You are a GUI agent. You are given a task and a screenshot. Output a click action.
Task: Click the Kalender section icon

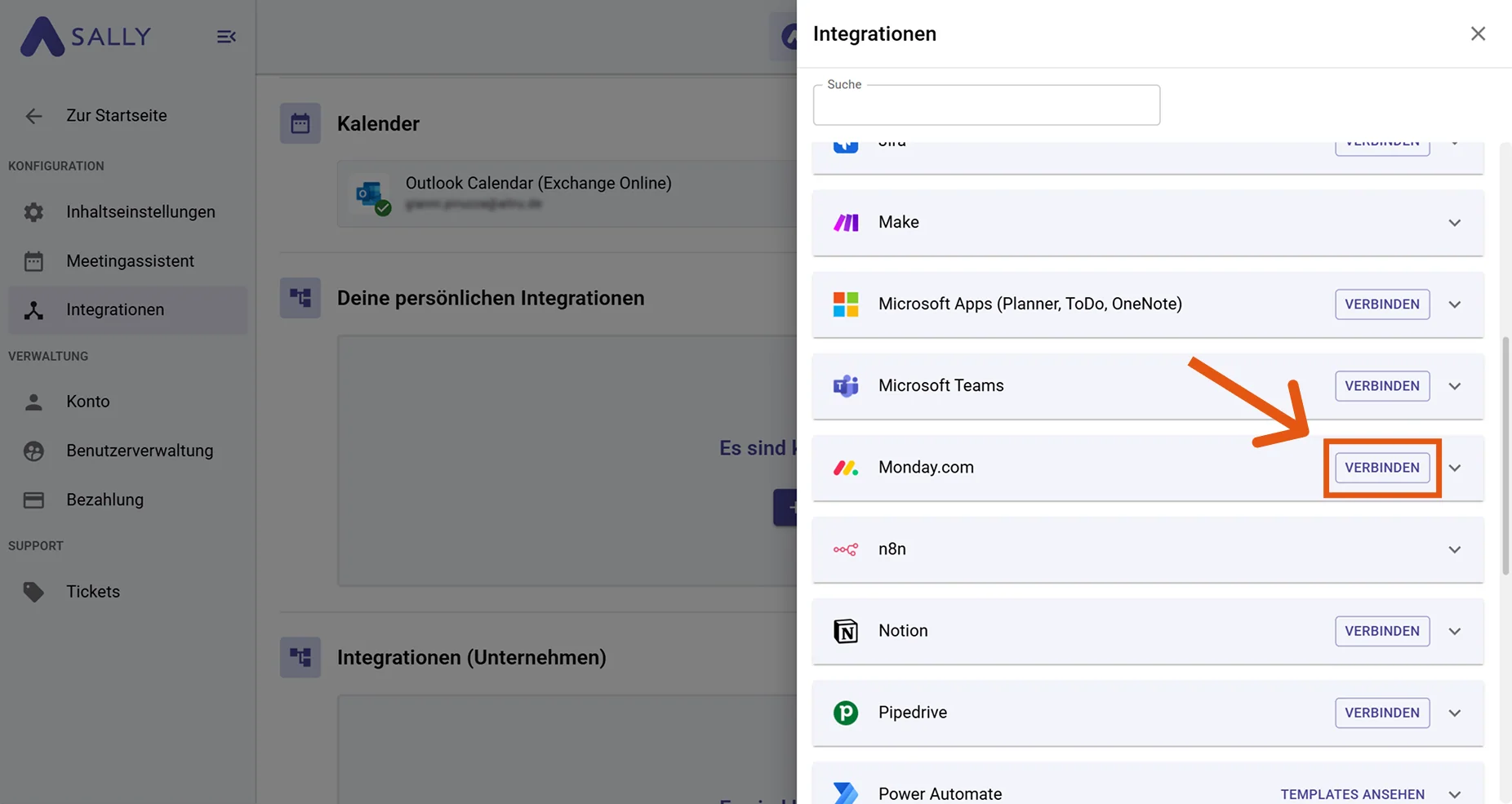coord(300,123)
